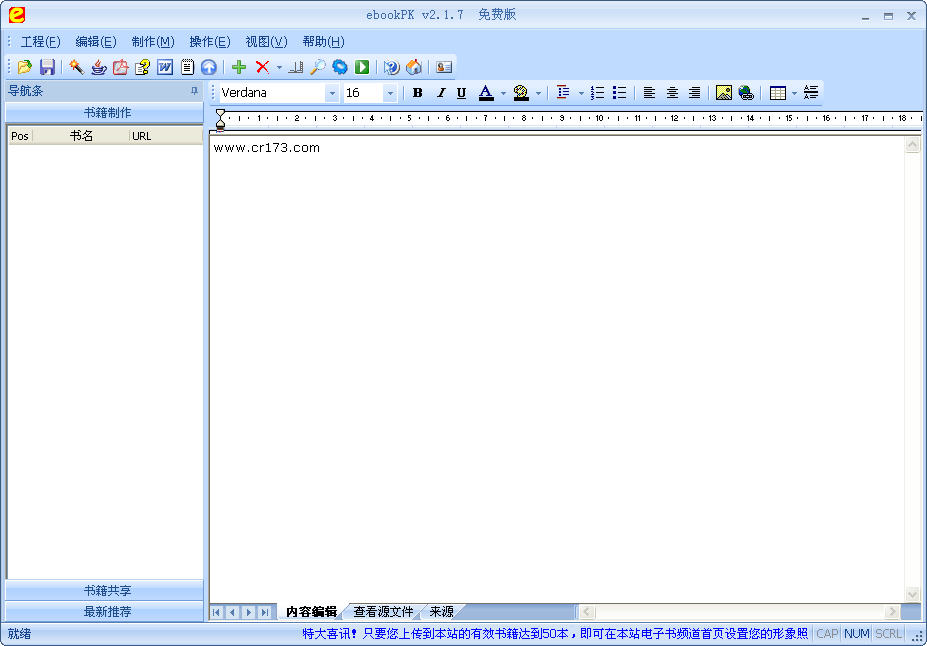Click the font color A swatch
Screen dimensions: 927x646
pyautogui.click(x=486, y=93)
